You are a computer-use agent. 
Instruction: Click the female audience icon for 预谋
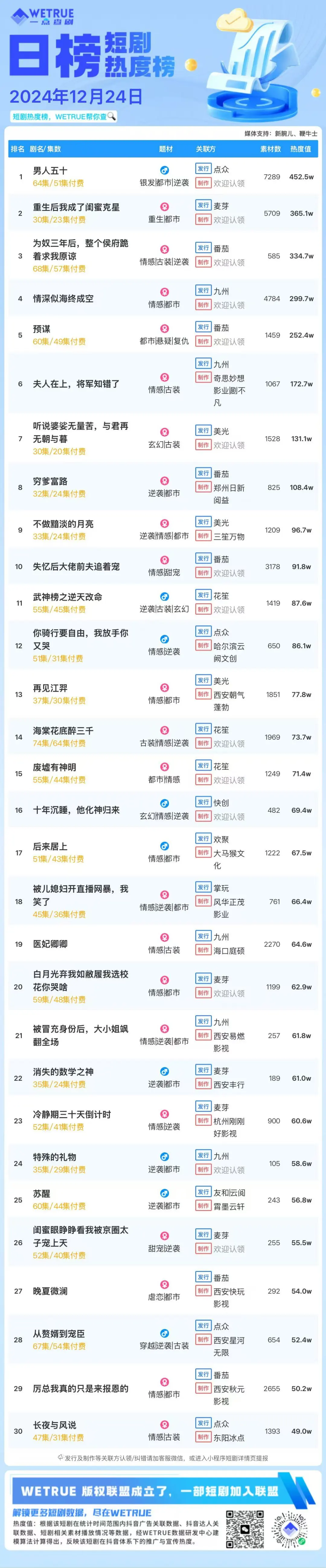[164, 329]
